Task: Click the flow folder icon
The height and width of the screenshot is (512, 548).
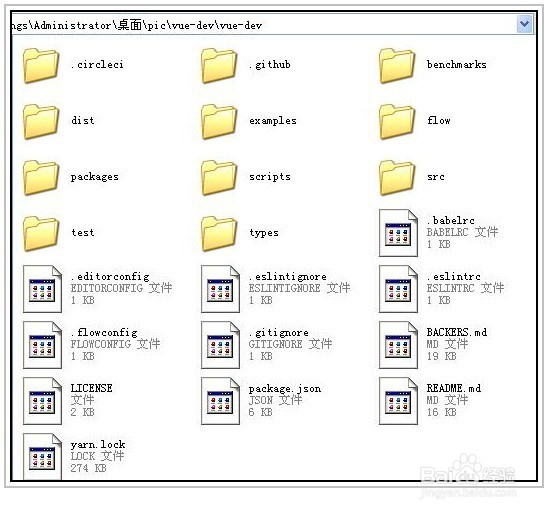Action: click(x=397, y=122)
